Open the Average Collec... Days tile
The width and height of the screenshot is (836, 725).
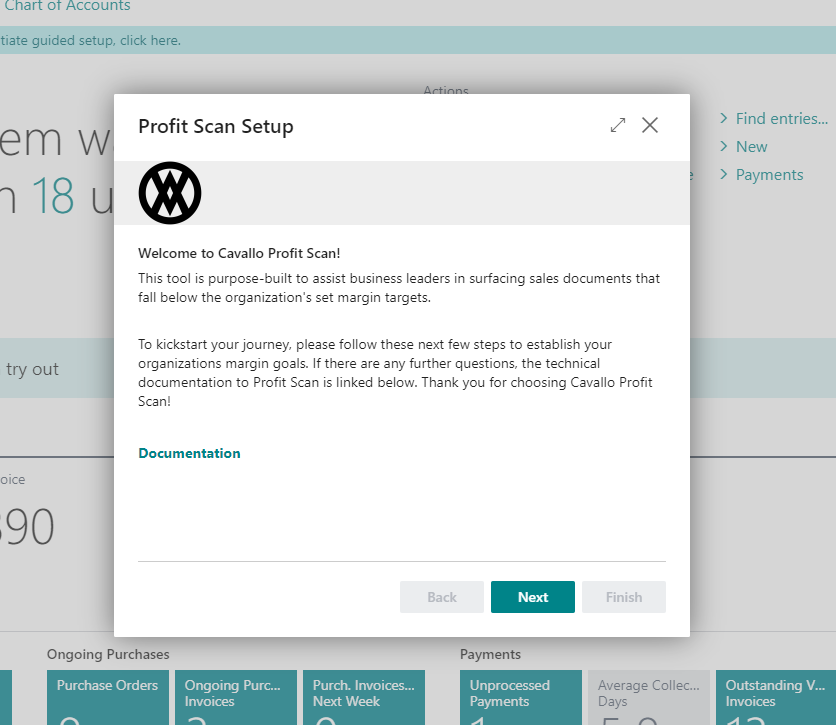pyautogui.click(x=648, y=697)
